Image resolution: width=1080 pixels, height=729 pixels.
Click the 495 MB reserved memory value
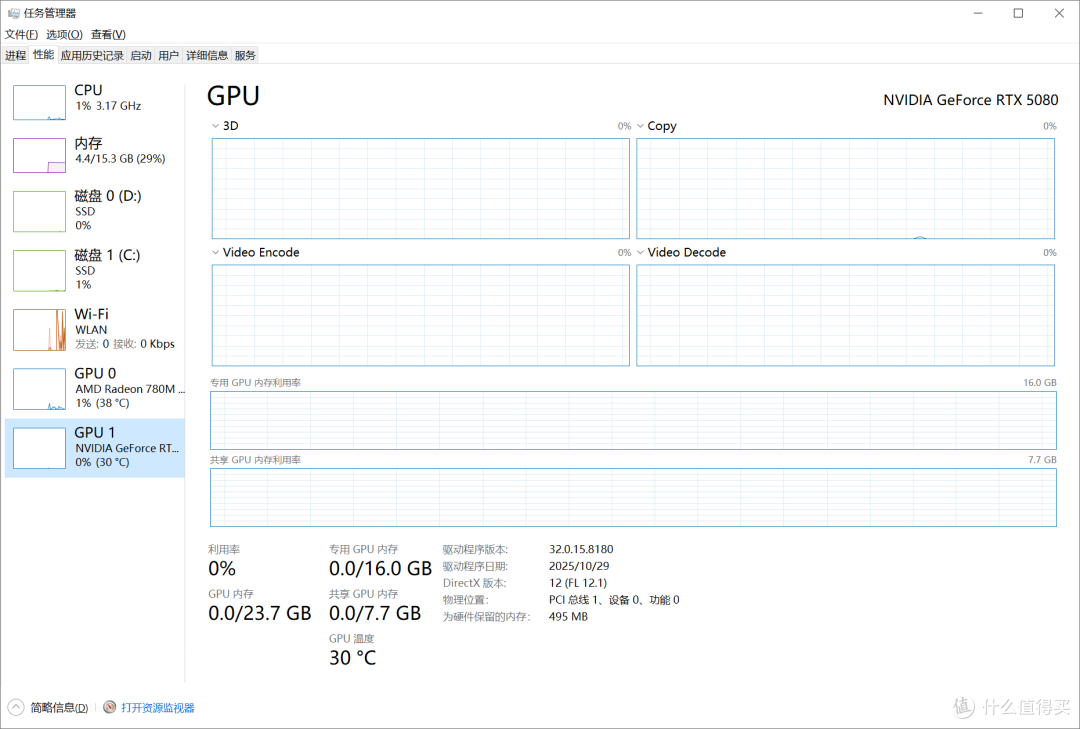pos(568,617)
